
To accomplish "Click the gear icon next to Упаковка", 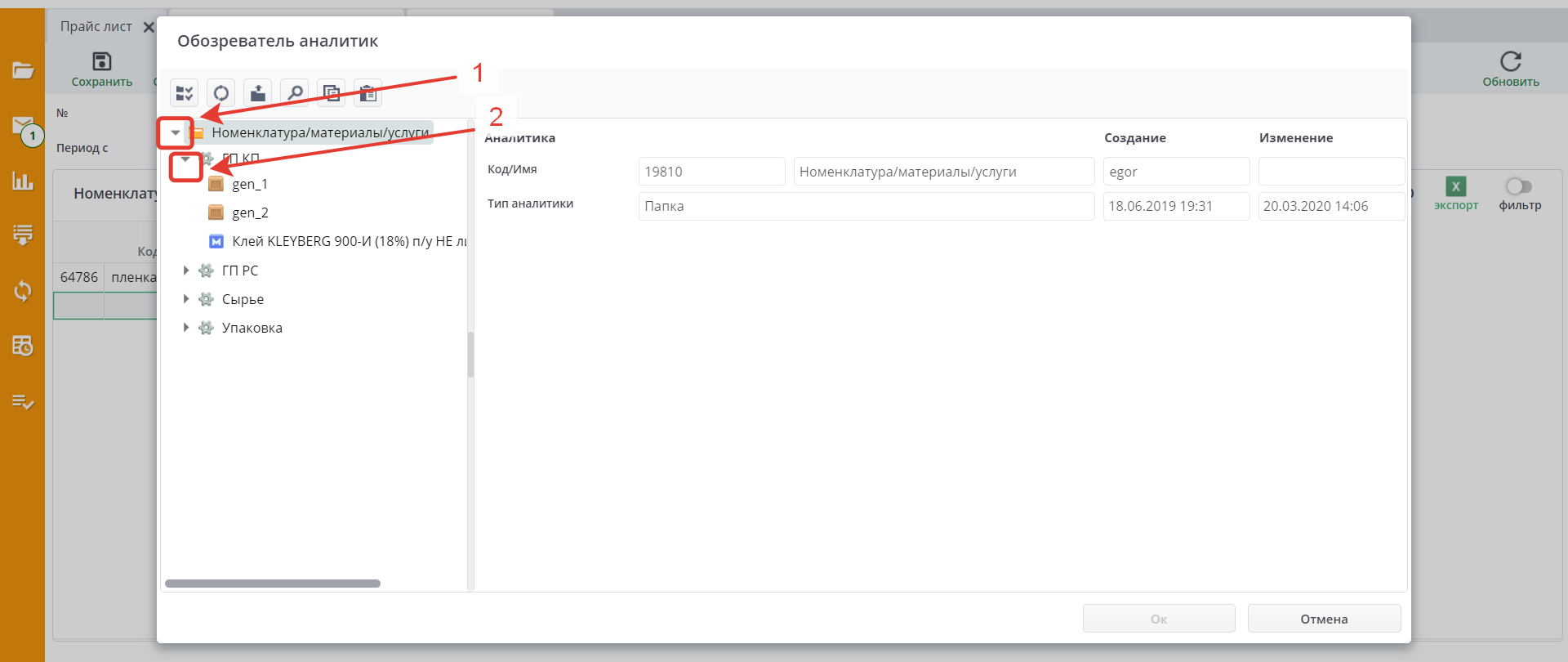I will click(x=206, y=328).
